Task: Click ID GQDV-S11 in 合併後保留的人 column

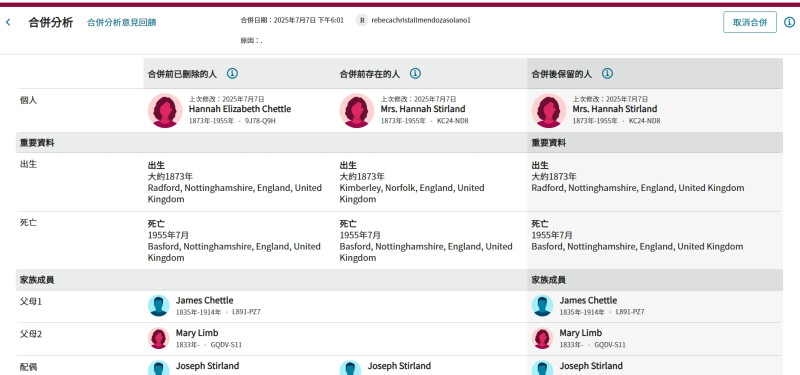Action: pos(610,344)
